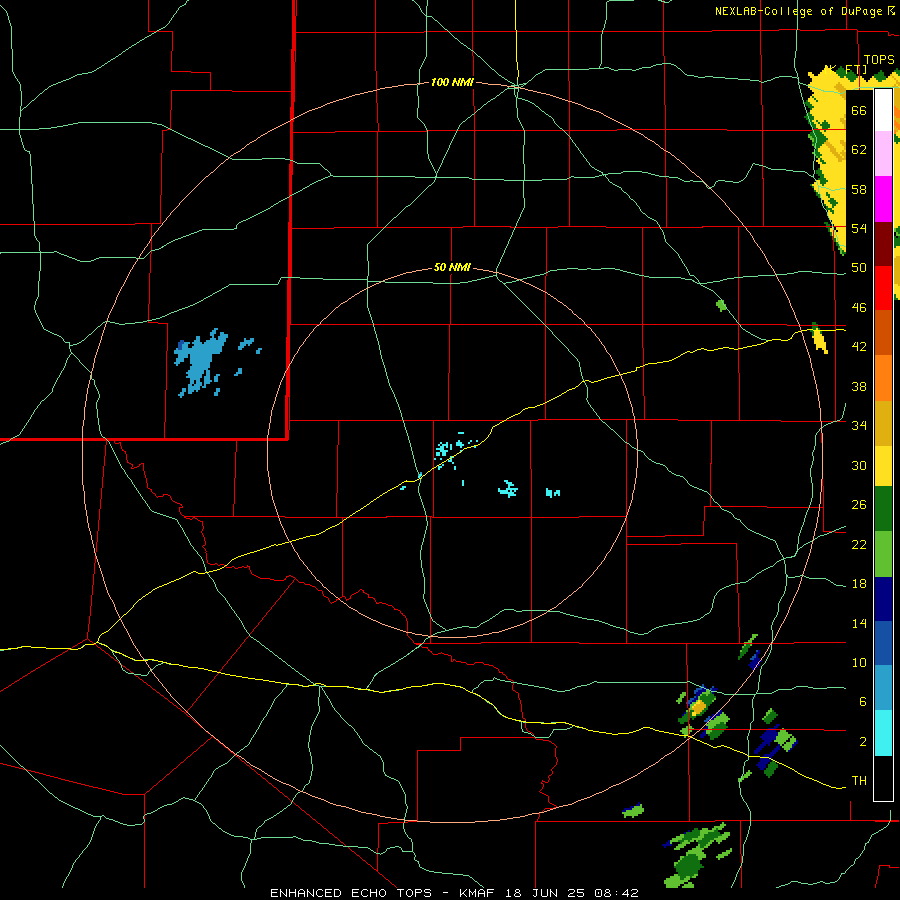Select the medium blue color bar segment
Viewport: 900px width, 900px height.
883,643
